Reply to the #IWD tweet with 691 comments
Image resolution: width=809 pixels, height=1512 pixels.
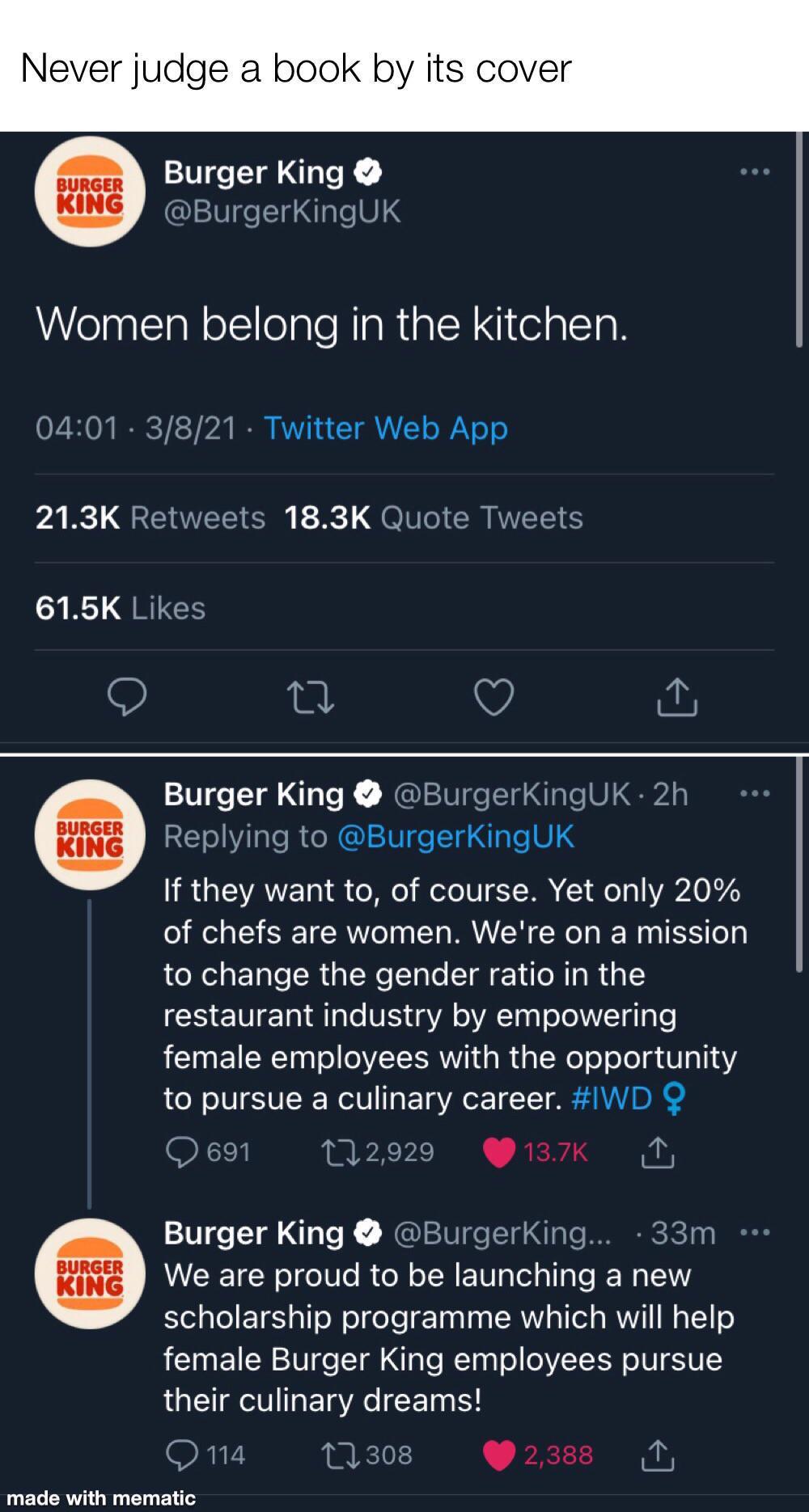pos(182,1151)
